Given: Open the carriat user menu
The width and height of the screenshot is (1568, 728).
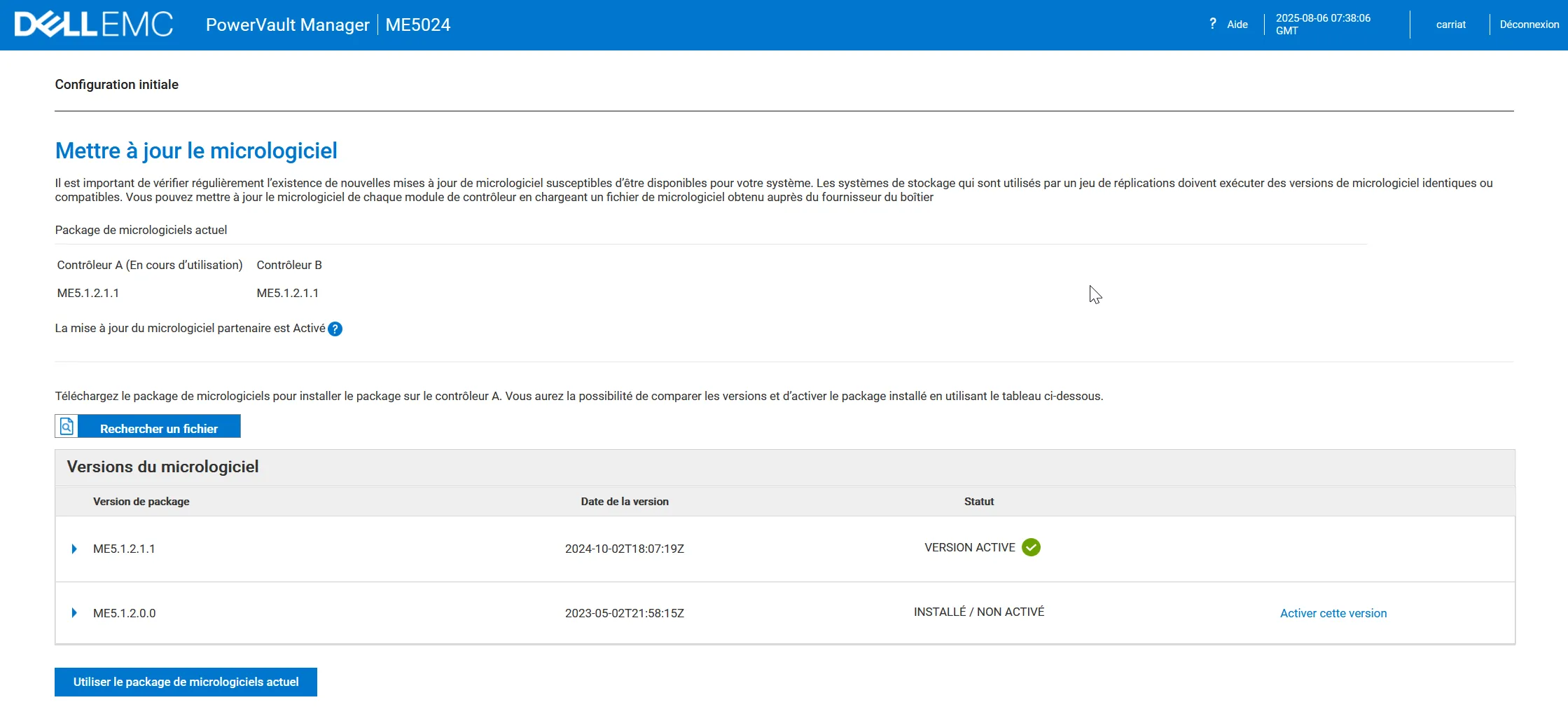Looking at the screenshot, I should tap(1450, 25).
